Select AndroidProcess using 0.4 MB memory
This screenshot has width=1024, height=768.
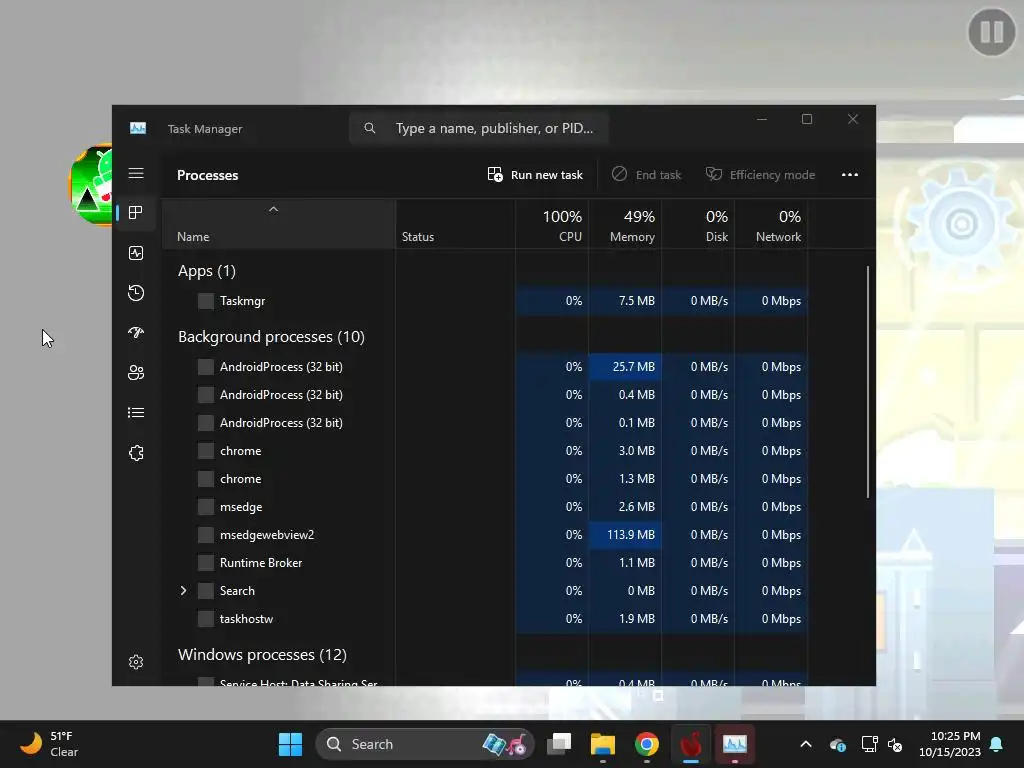485,394
